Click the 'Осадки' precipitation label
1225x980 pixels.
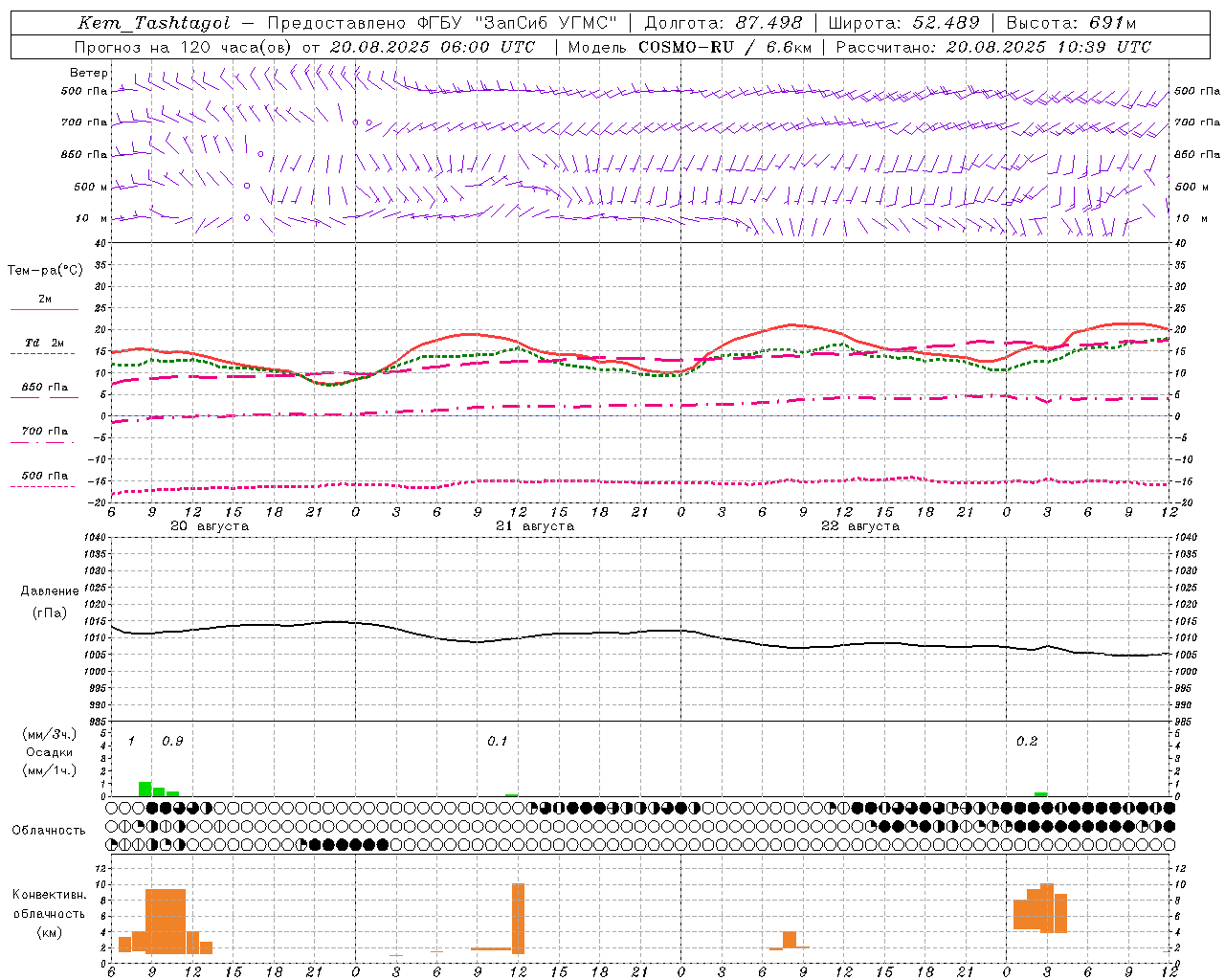[x=49, y=752]
